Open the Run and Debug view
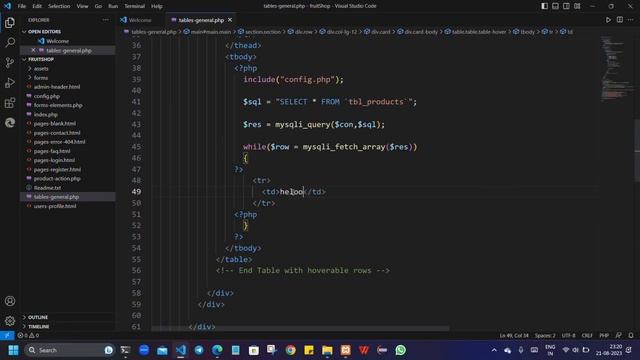 point(10,82)
